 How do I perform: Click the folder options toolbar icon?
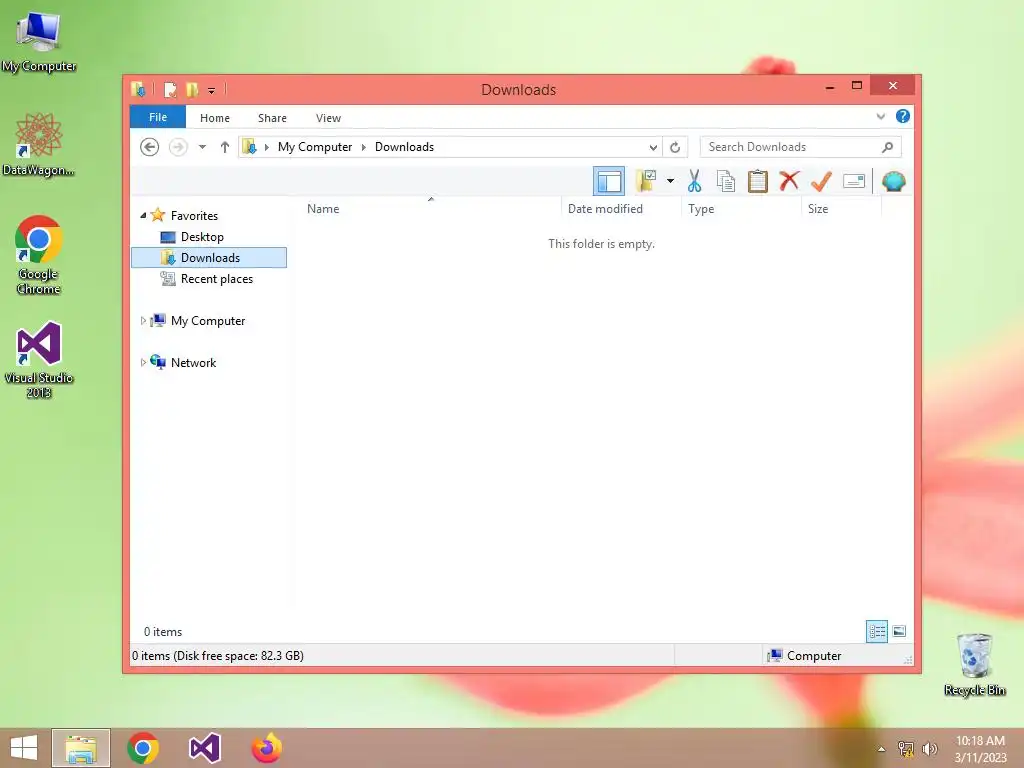coord(646,181)
